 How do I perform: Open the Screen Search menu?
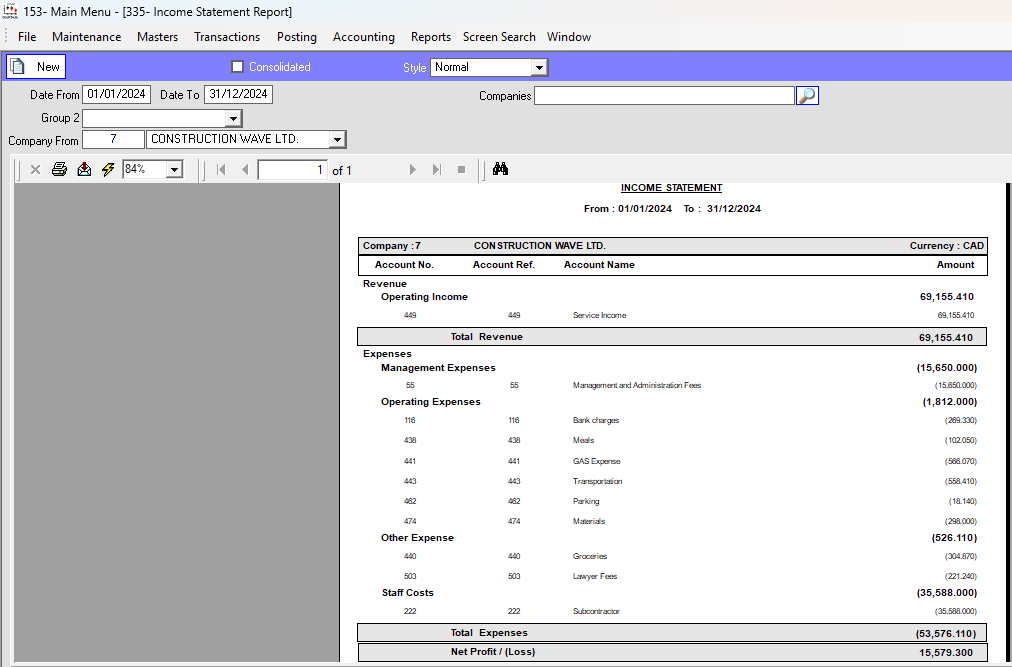pos(499,37)
